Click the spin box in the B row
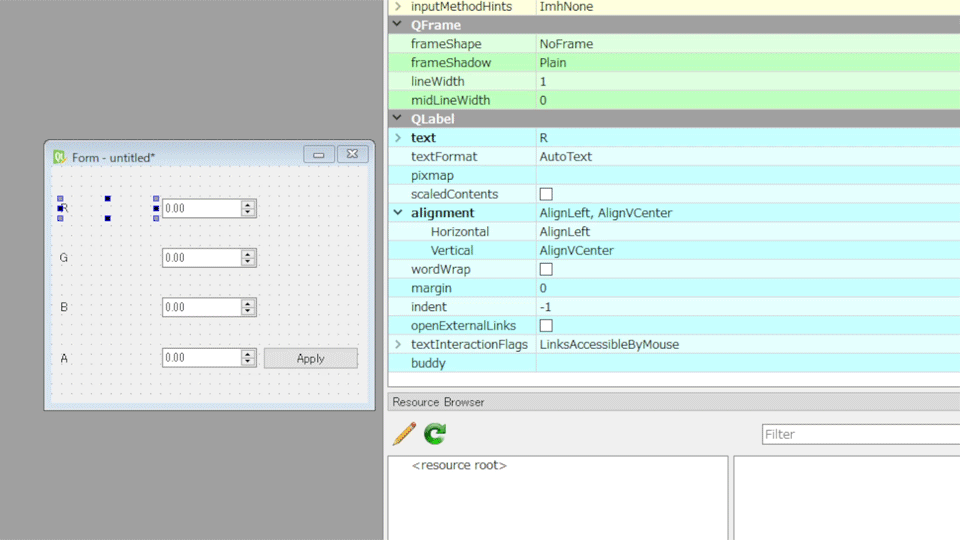 201,307
